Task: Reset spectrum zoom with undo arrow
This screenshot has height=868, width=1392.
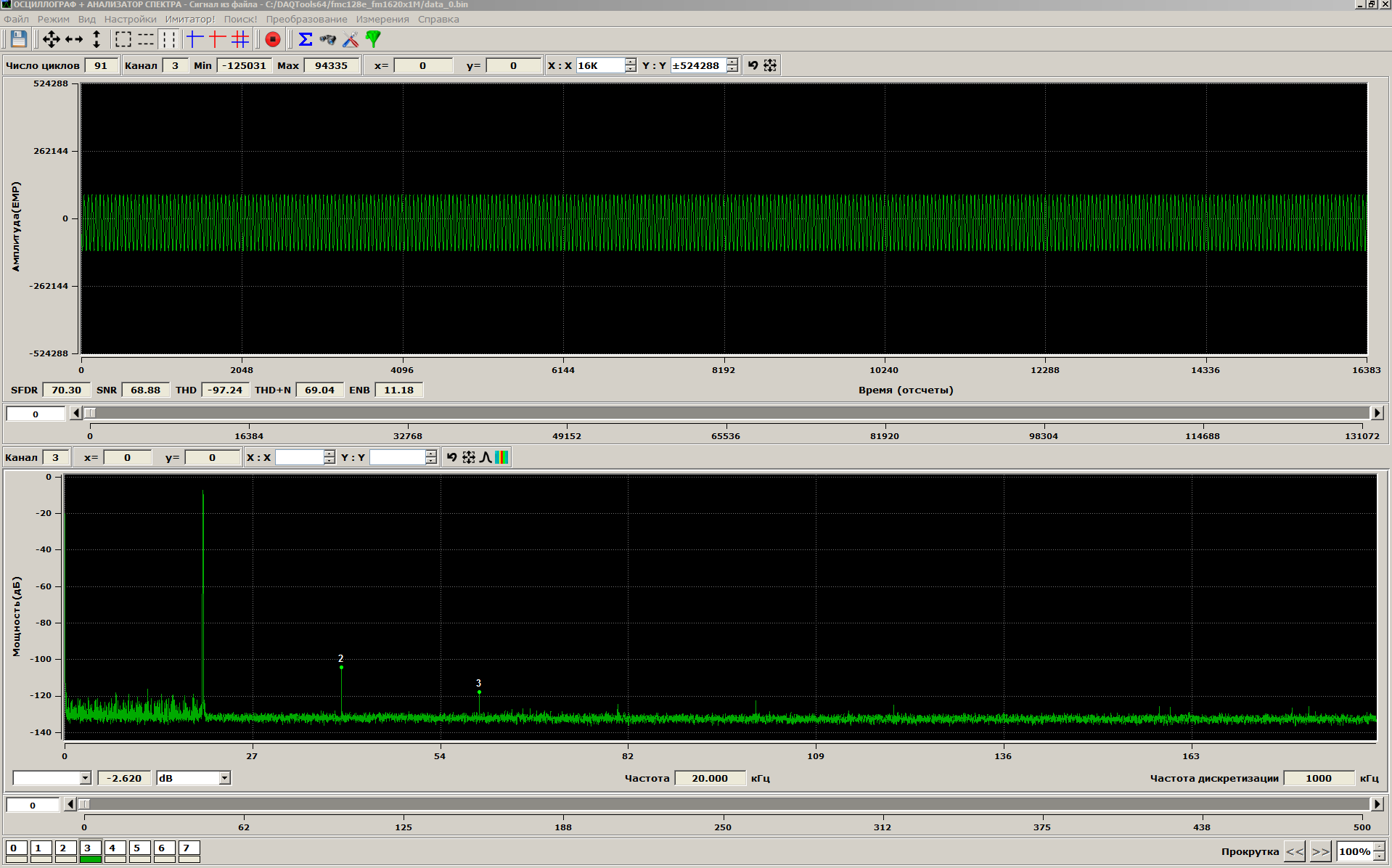Action: 452,457
